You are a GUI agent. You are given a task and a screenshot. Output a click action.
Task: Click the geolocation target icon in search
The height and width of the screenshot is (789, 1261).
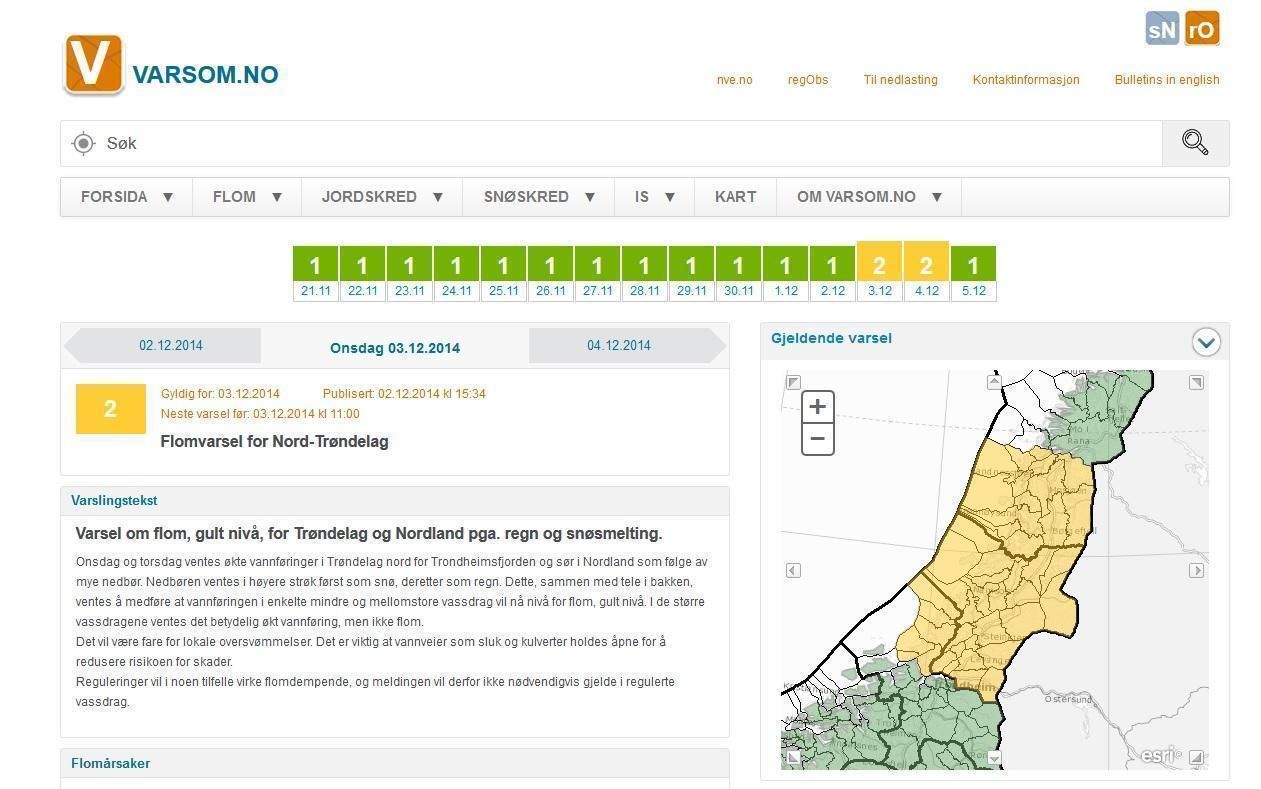[84, 144]
